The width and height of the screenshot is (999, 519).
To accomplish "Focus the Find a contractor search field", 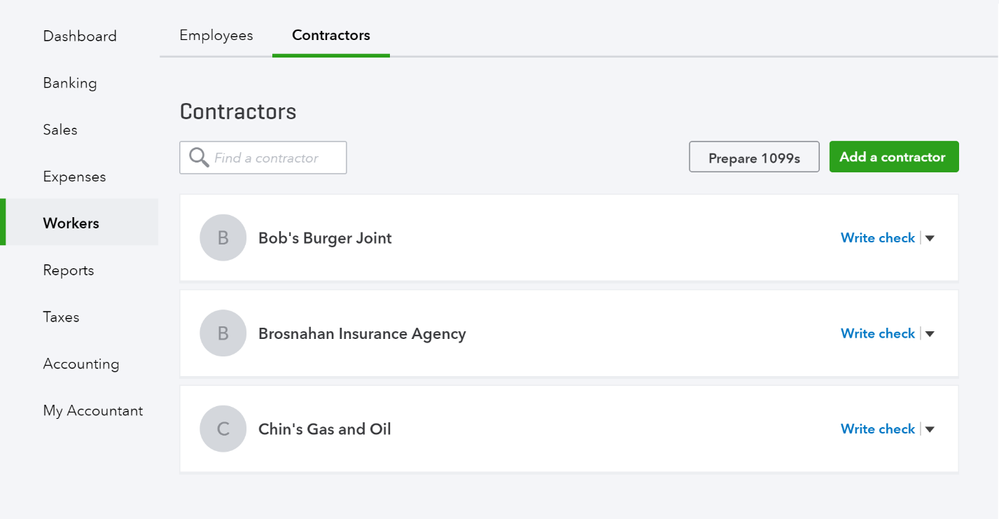I will (277, 158).
